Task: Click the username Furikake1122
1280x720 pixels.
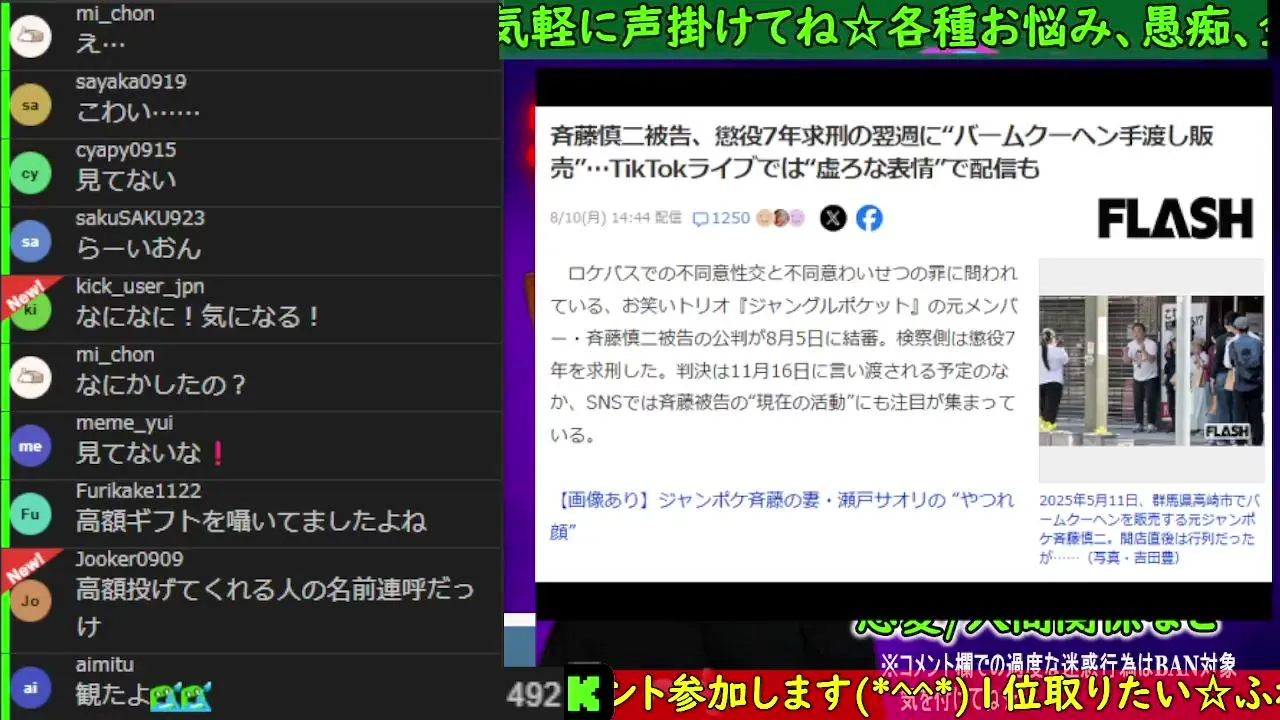Action: coord(139,491)
